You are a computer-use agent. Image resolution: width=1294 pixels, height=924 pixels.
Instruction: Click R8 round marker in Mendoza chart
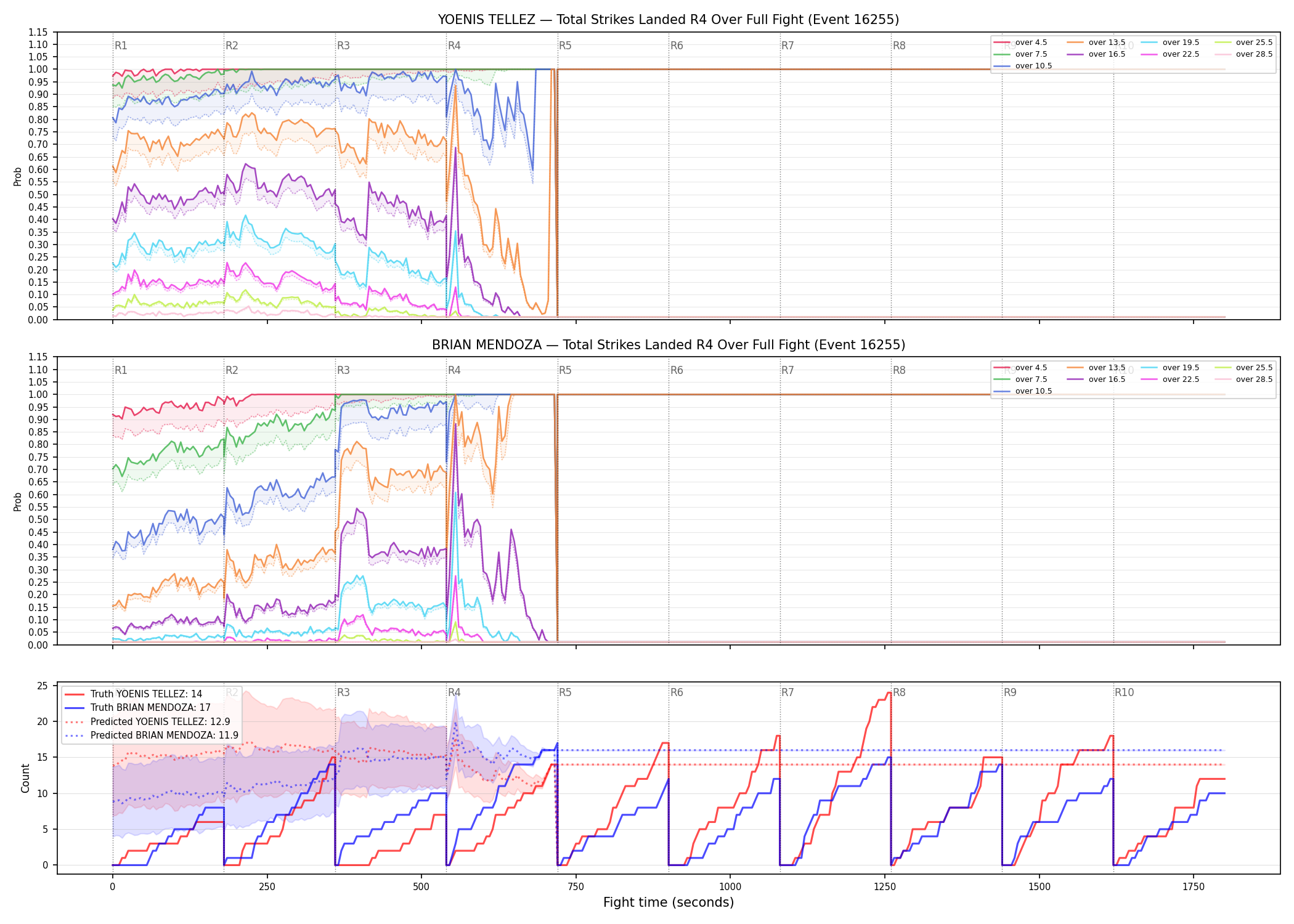pyautogui.click(x=899, y=370)
